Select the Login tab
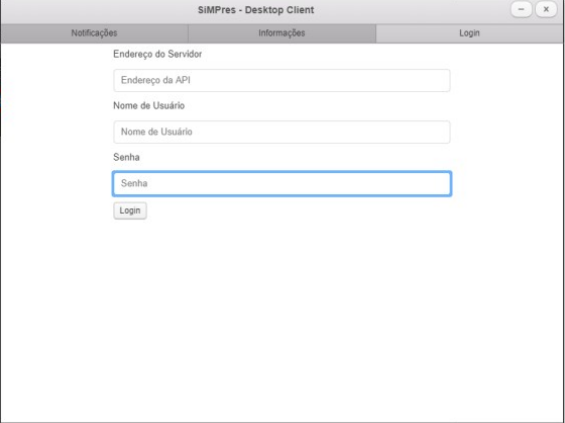Viewport: 565px width, 423px height. pos(470,33)
